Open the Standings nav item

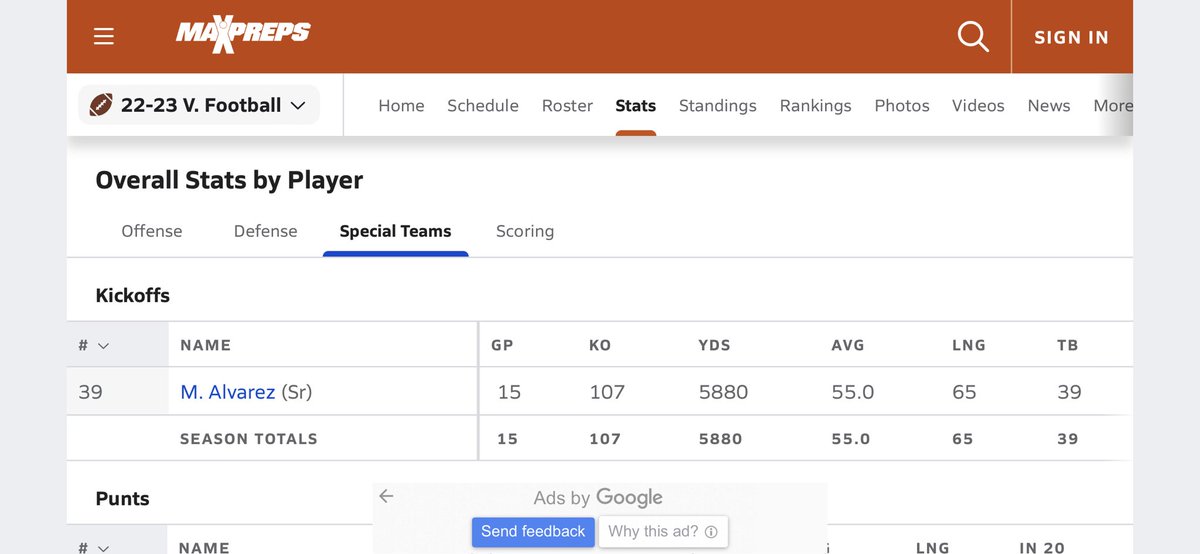point(718,105)
